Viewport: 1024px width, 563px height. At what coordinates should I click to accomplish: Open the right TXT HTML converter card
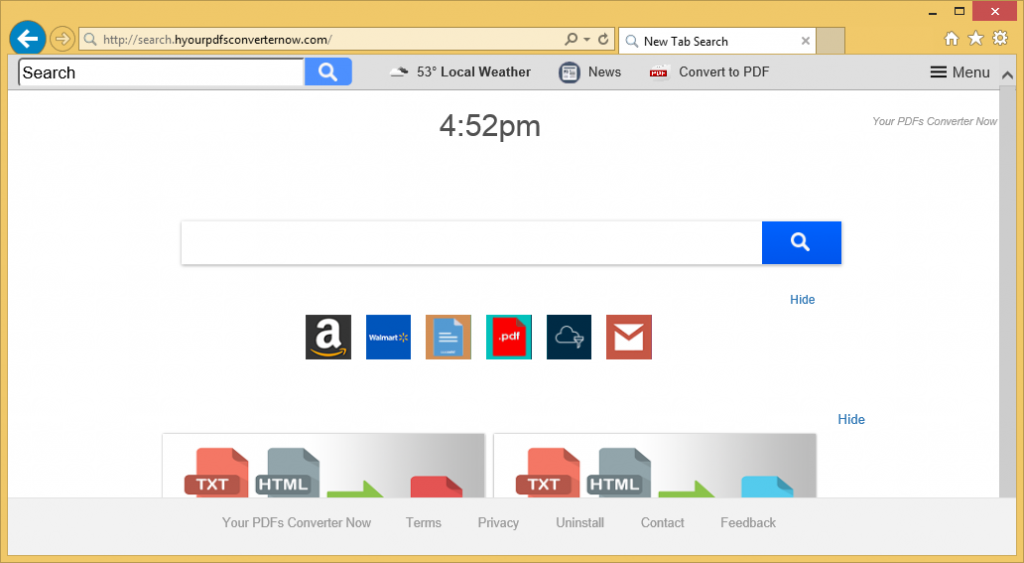coord(655,466)
